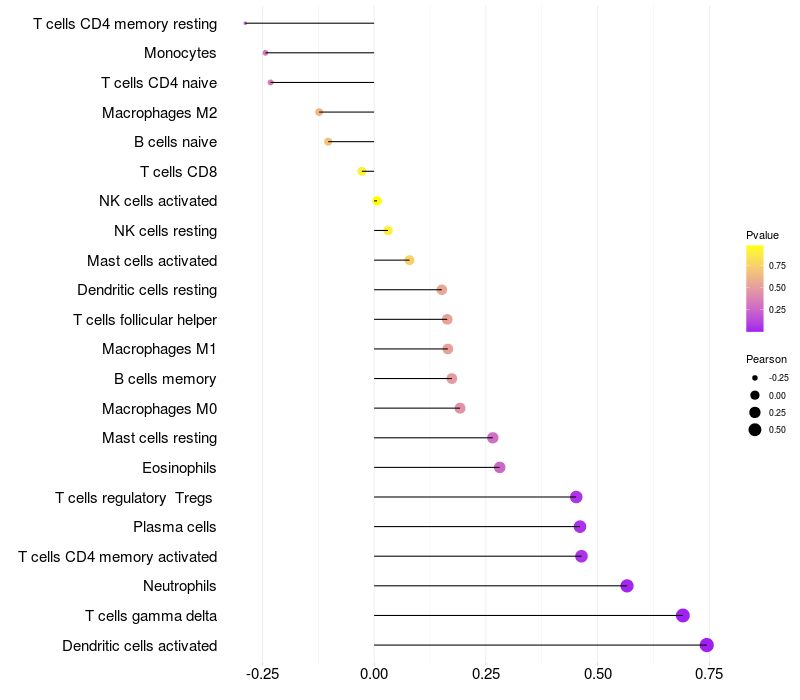800x700 pixels.
Task: Click the 0.75 x-axis tick label
Action: pos(710,674)
